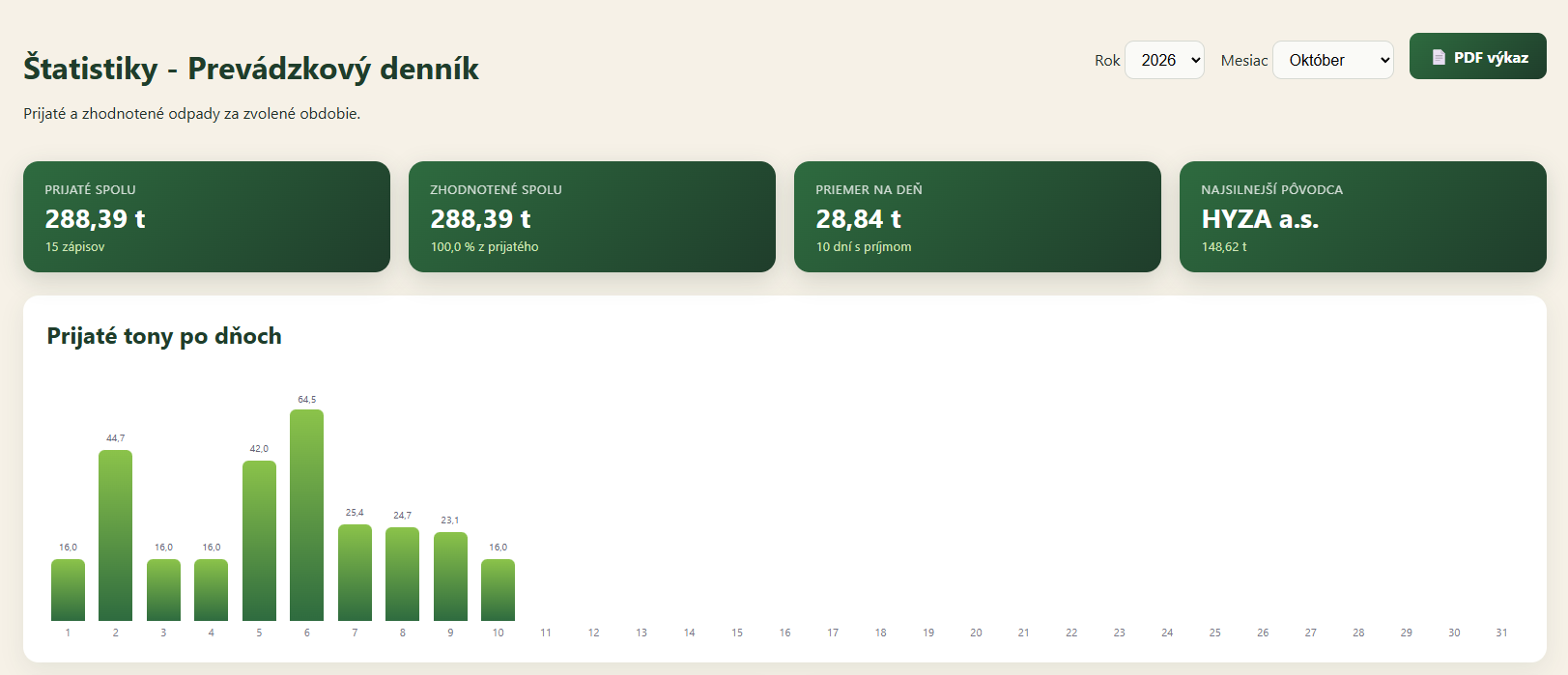Click the document icon in PDF výkaz button

pyautogui.click(x=1439, y=57)
